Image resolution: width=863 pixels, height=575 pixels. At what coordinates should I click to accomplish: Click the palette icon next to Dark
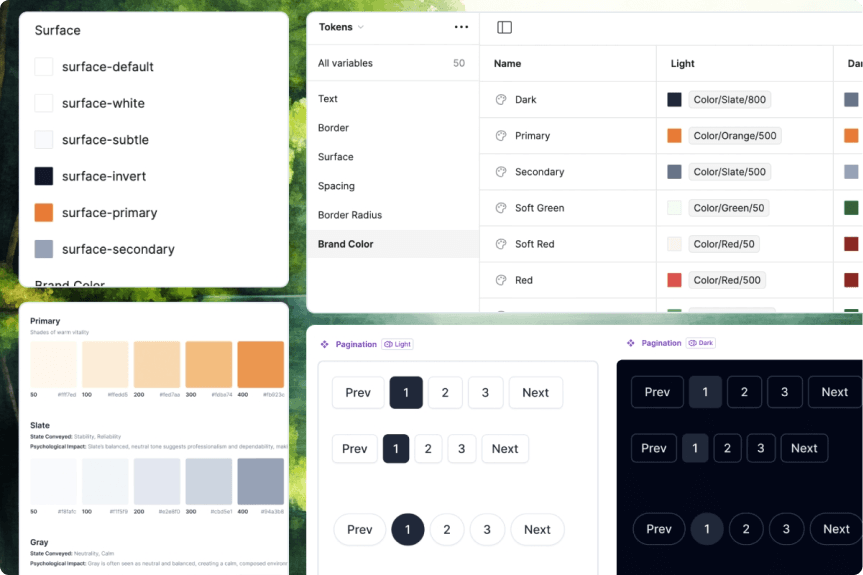[501, 100]
